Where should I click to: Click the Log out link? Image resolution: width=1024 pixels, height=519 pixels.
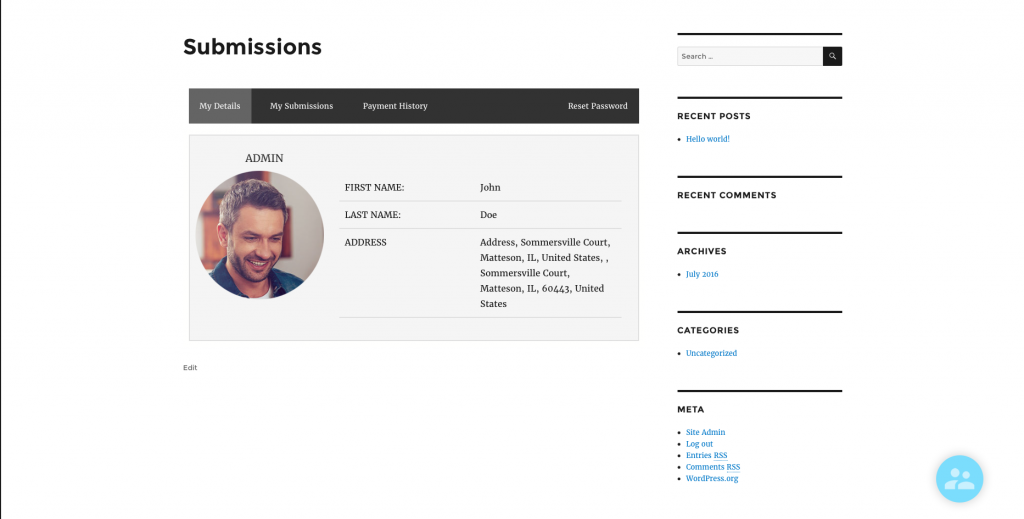[x=699, y=444]
